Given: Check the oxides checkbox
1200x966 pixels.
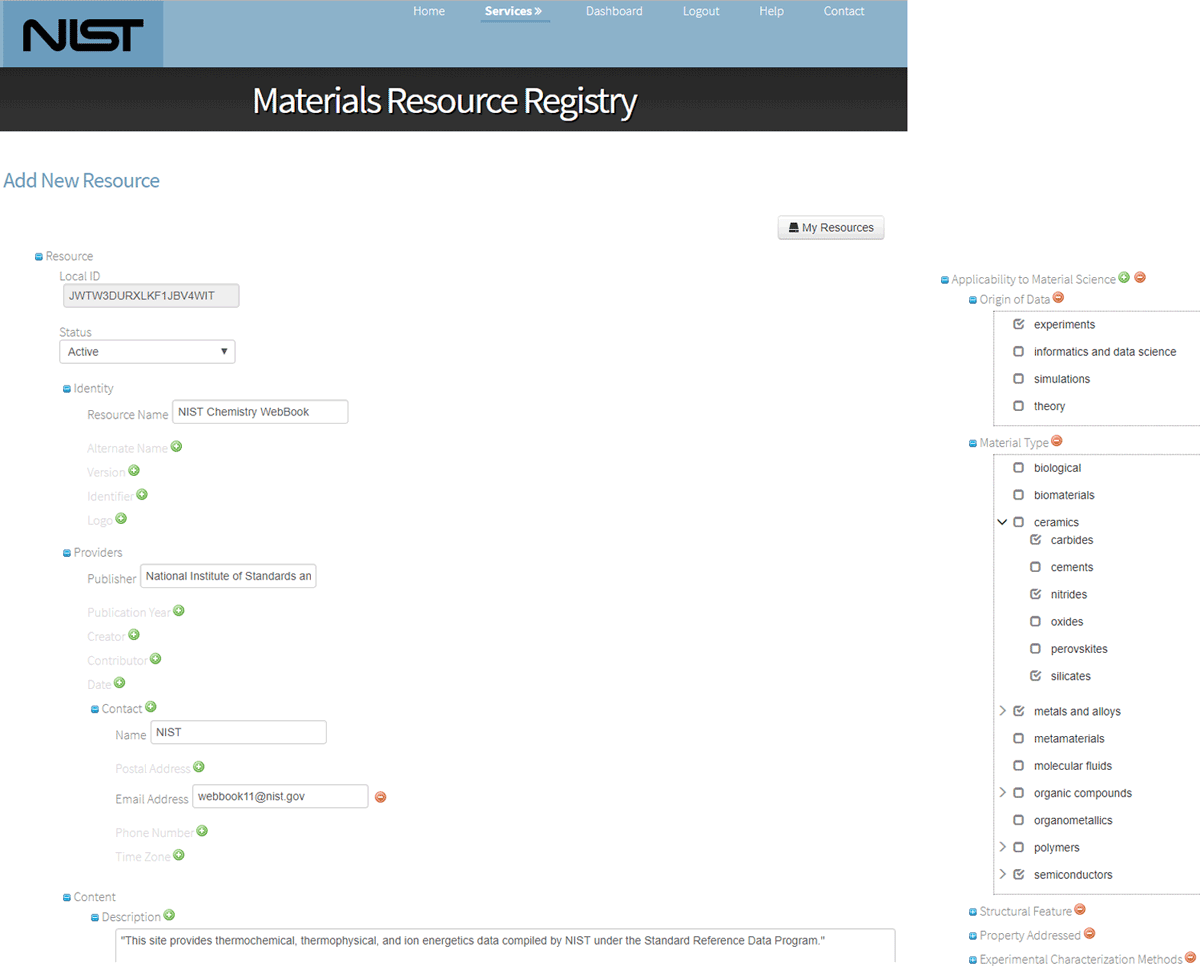Looking at the screenshot, I should 1036,622.
